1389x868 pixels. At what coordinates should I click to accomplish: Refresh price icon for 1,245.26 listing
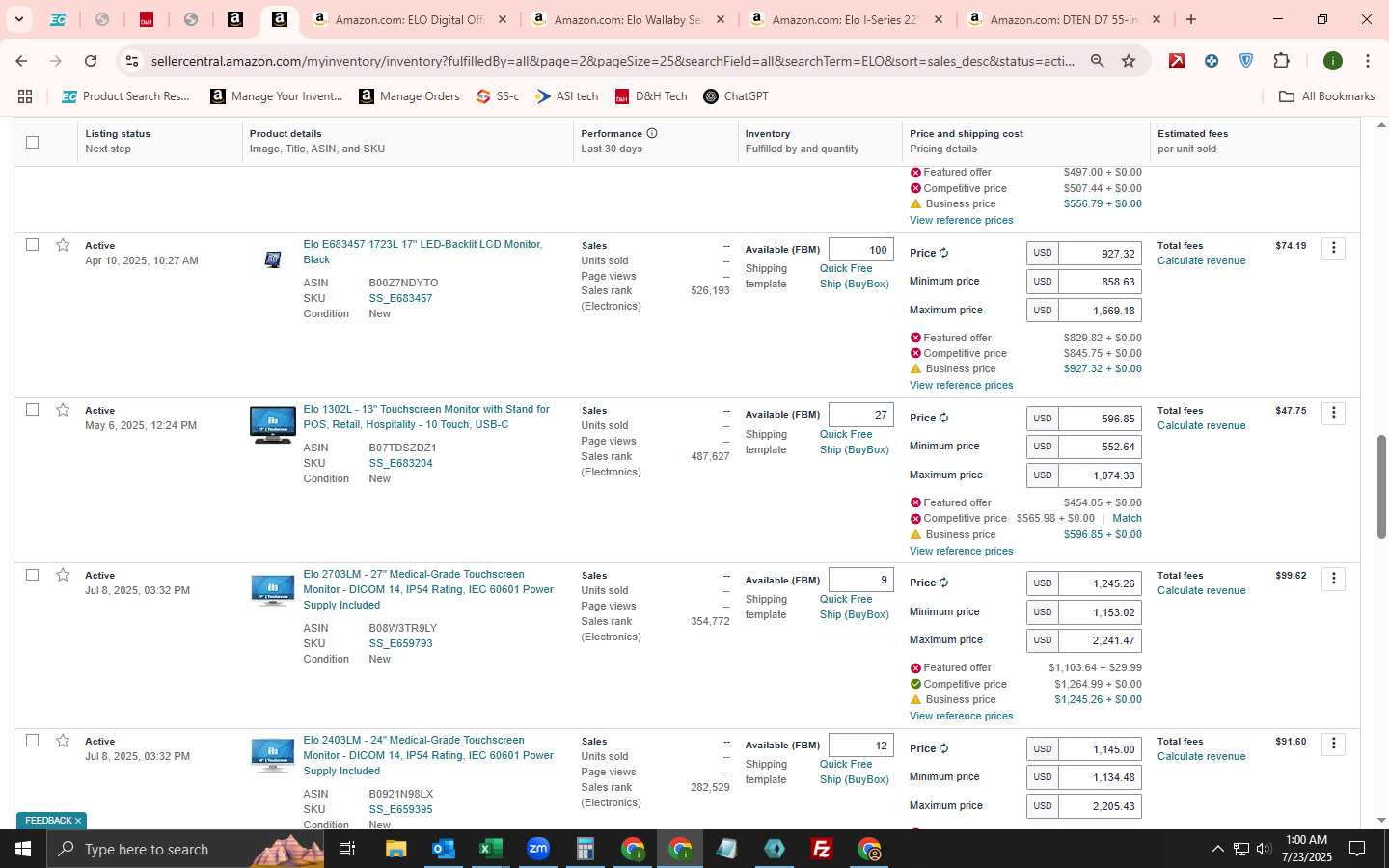pos(943,583)
